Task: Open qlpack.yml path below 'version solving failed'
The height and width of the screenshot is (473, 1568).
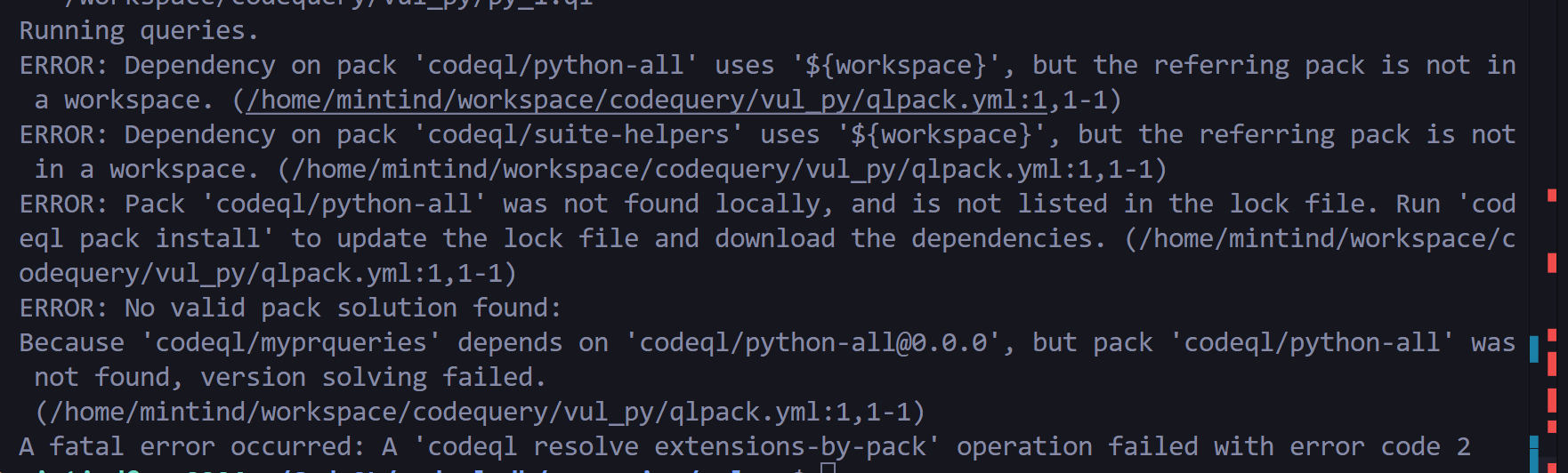Action: point(481,412)
